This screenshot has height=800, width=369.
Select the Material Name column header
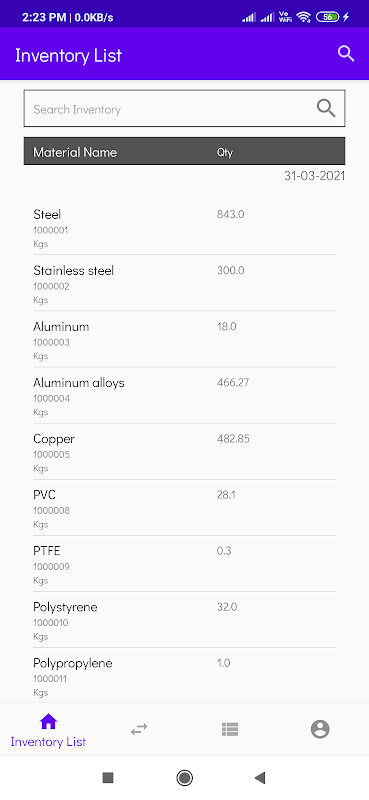(x=75, y=152)
